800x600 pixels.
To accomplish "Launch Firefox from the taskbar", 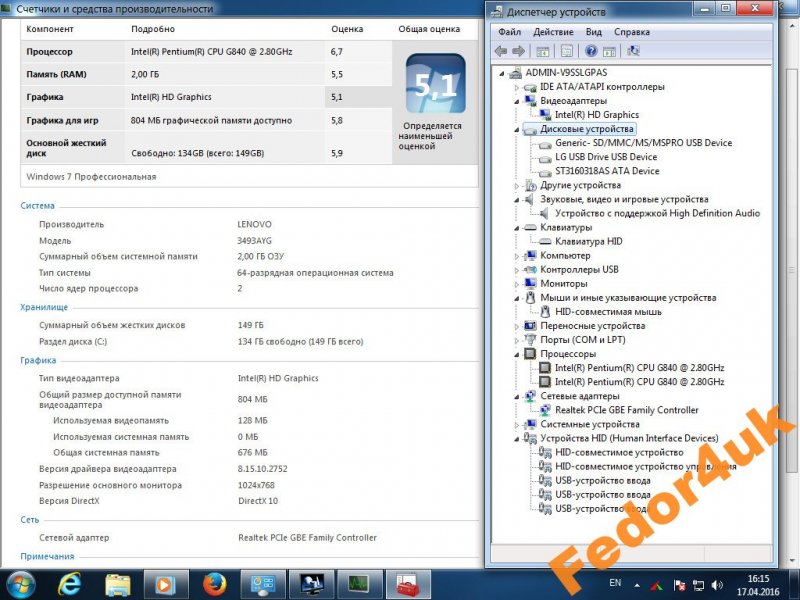I will point(214,583).
